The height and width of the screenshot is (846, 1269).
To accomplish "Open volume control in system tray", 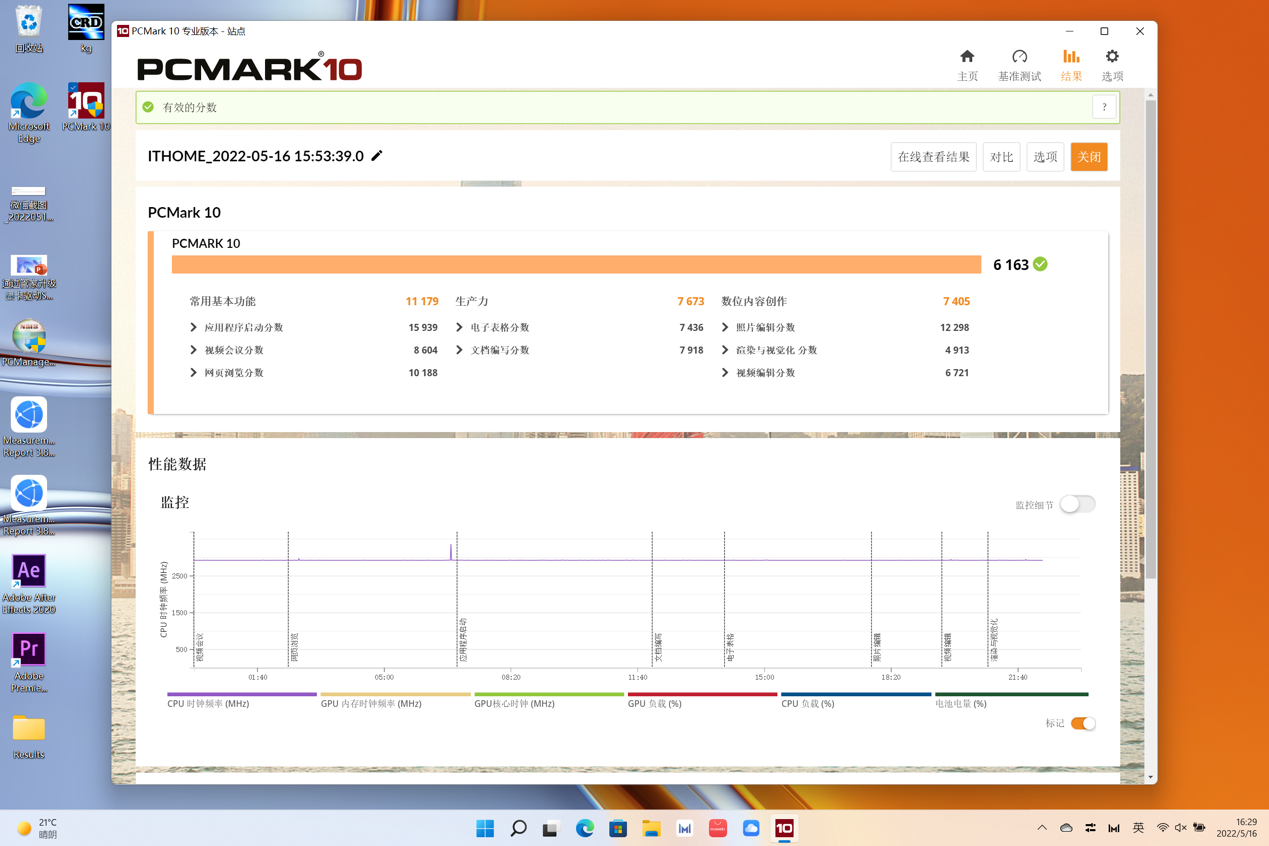I will tap(1181, 828).
